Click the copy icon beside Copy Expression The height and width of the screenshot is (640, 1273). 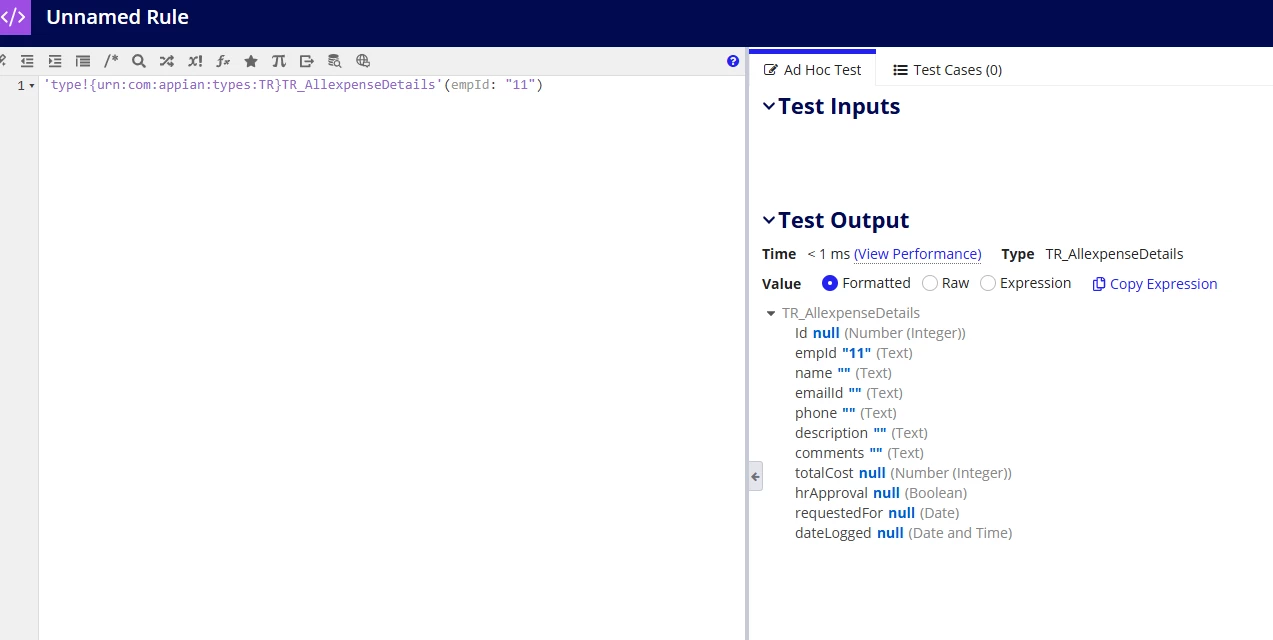[1099, 284]
